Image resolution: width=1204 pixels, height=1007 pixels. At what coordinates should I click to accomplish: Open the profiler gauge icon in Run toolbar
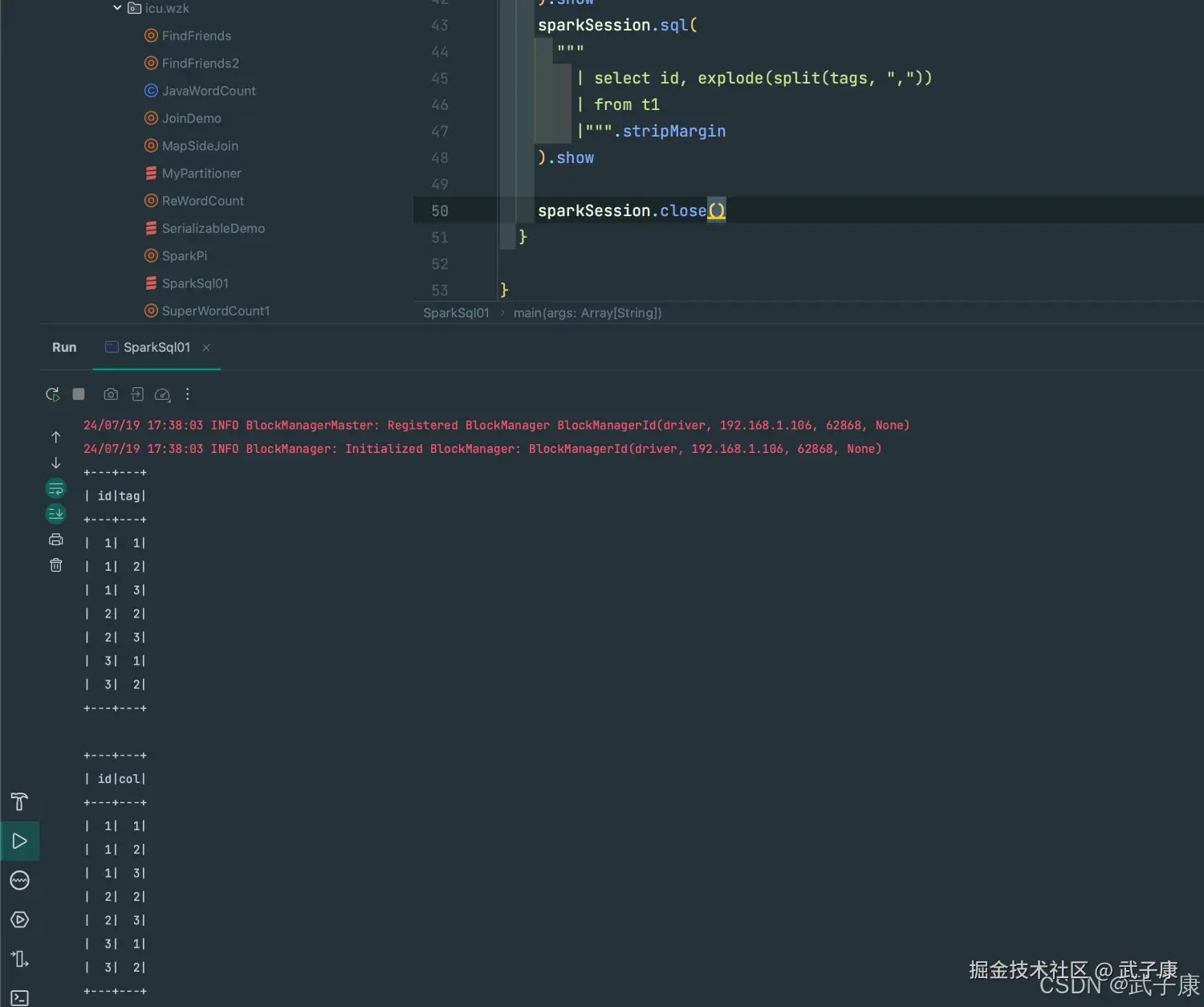[x=162, y=394]
